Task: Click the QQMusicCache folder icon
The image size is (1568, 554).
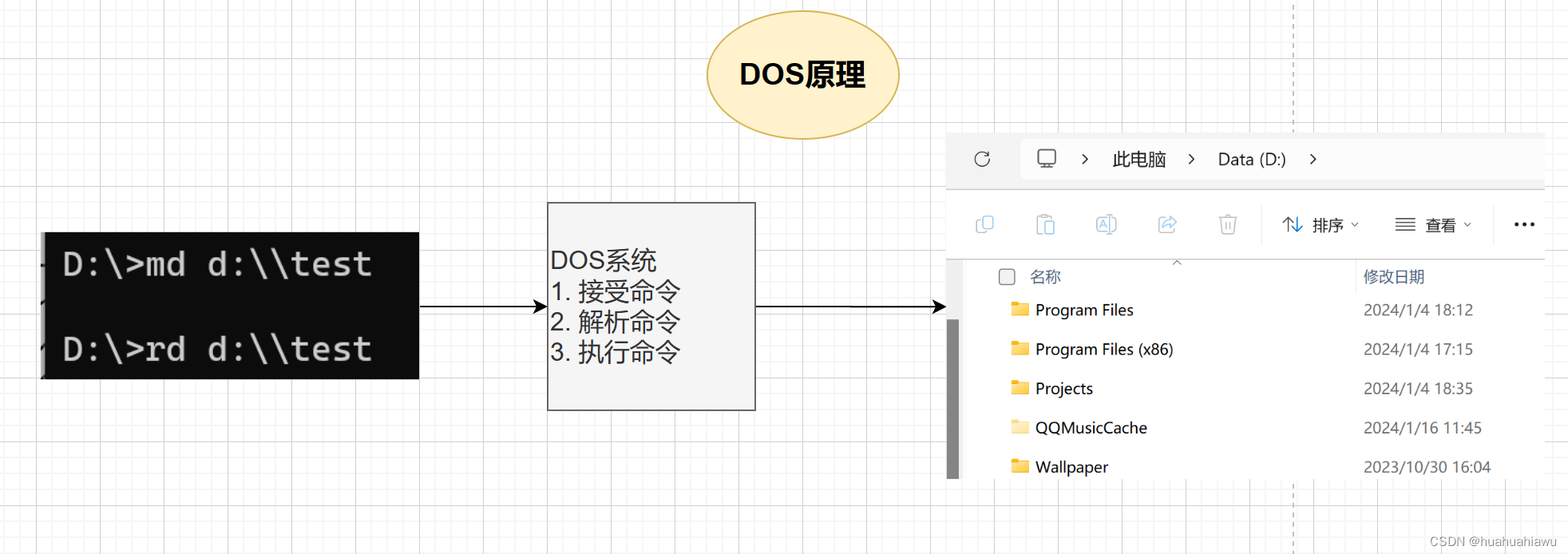Action: (x=1020, y=426)
